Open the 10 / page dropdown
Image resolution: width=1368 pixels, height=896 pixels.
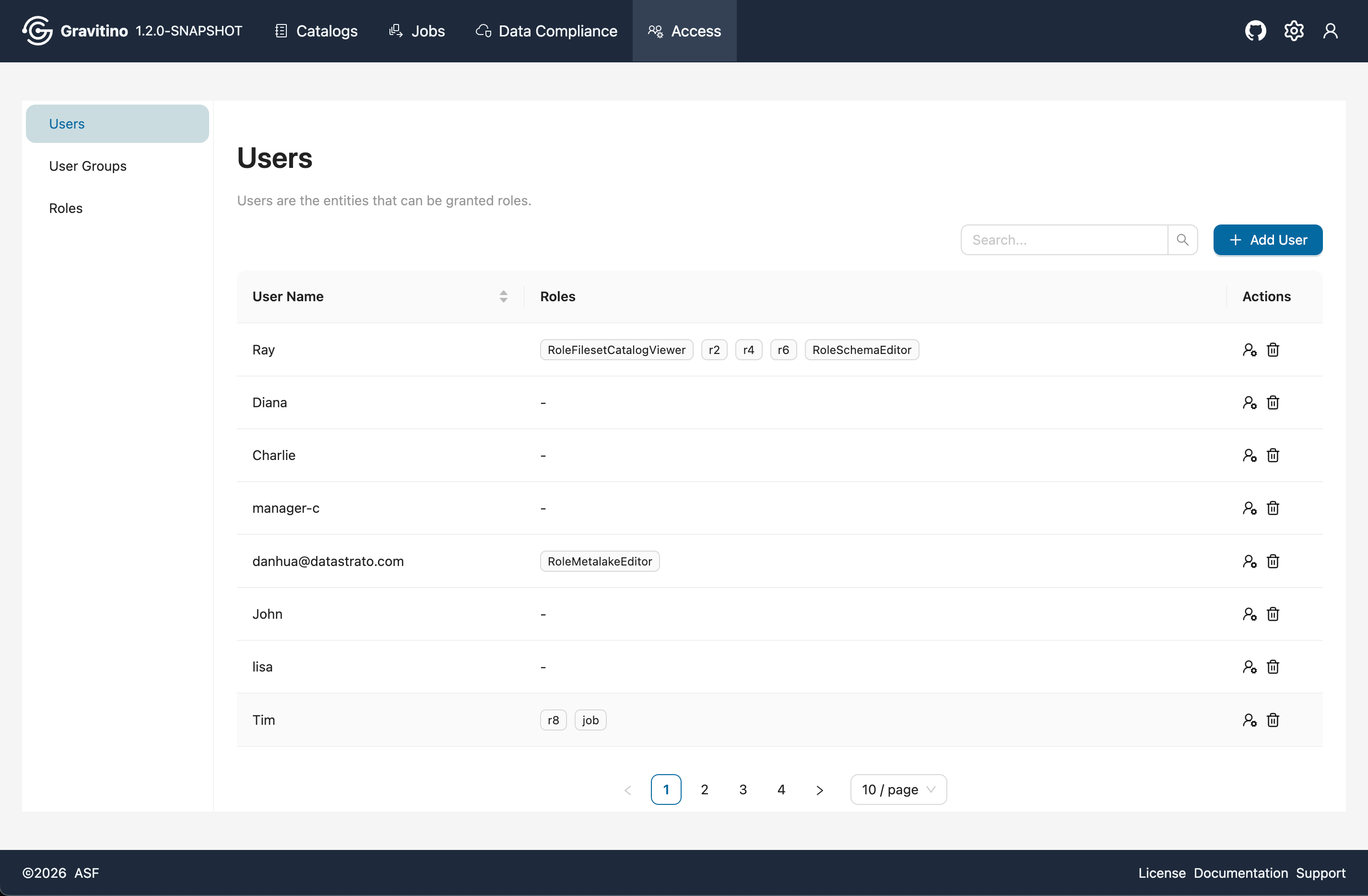point(898,789)
